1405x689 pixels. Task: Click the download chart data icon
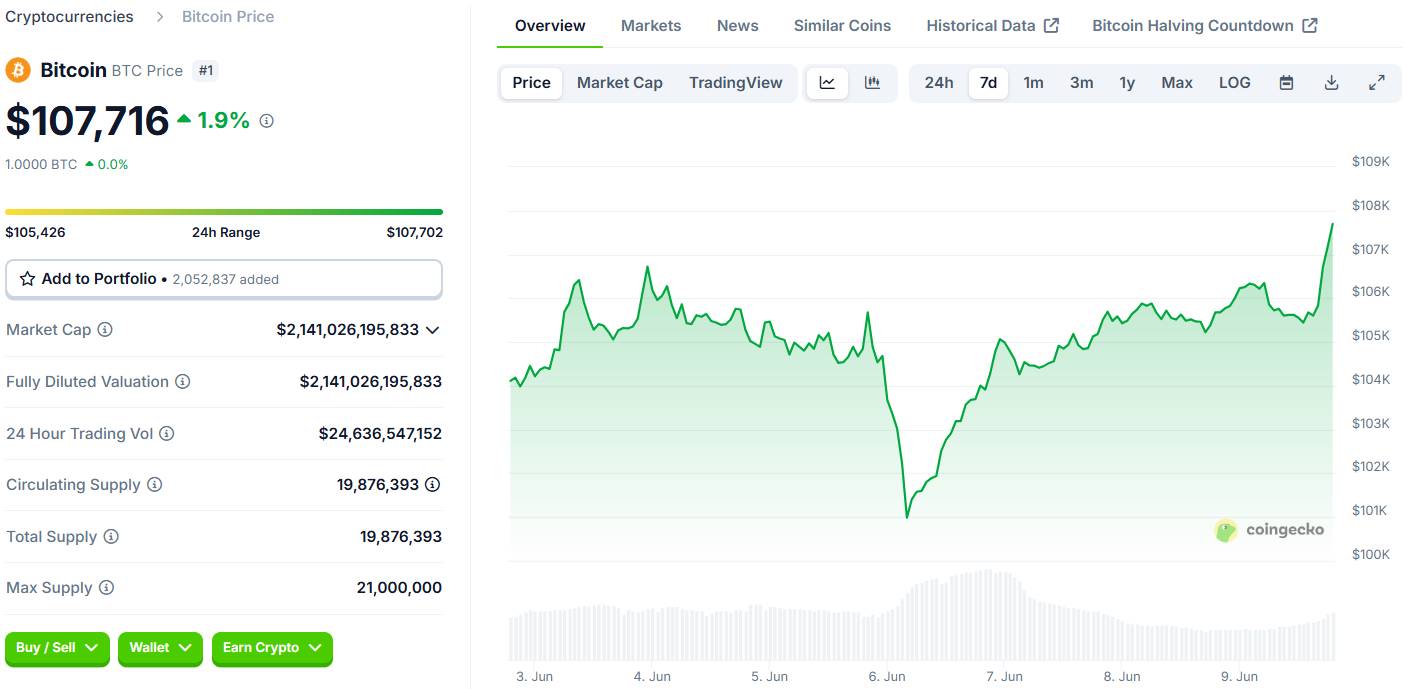pyautogui.click(x=1331, y=83)
